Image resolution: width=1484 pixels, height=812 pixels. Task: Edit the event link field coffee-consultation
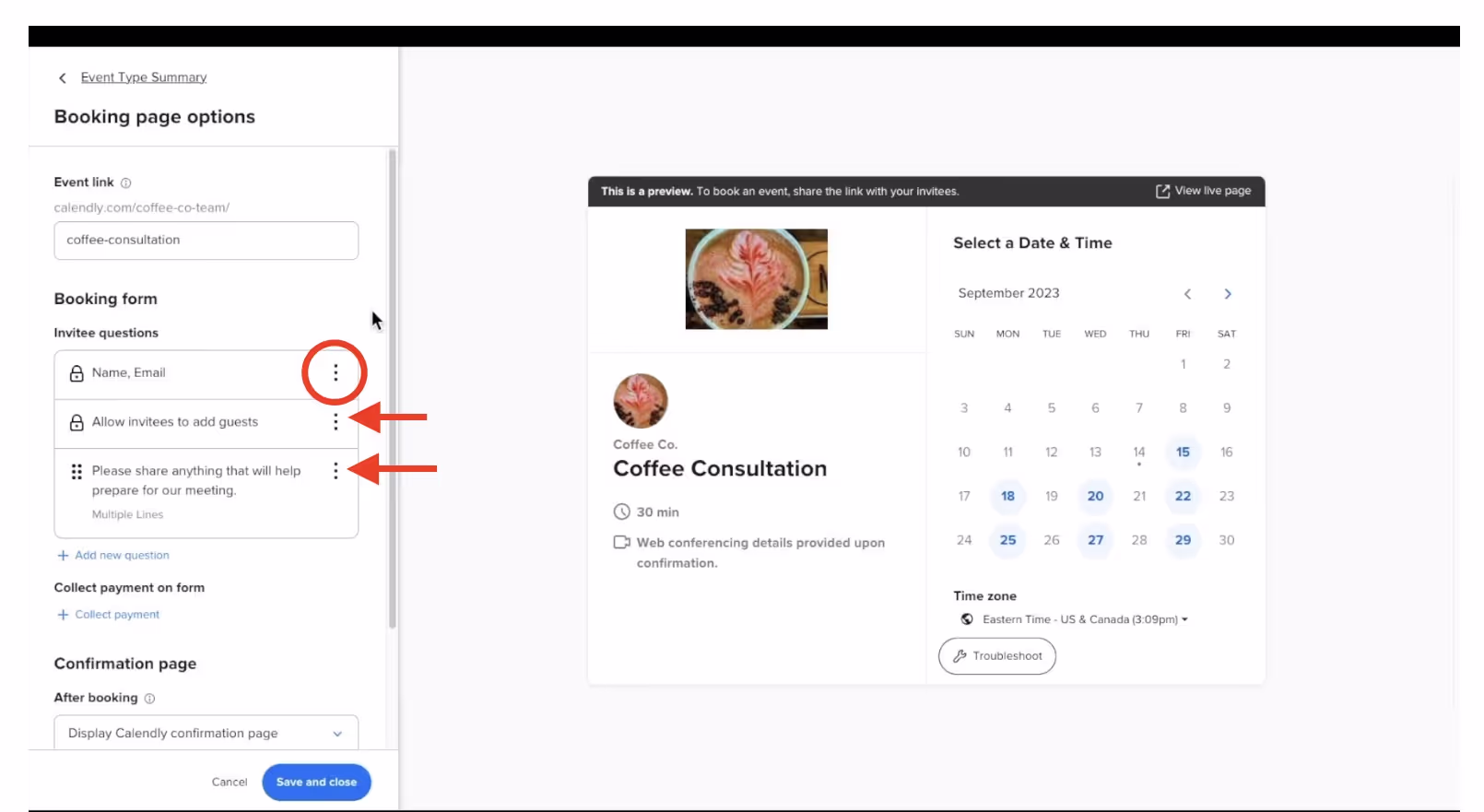(206, 241)
